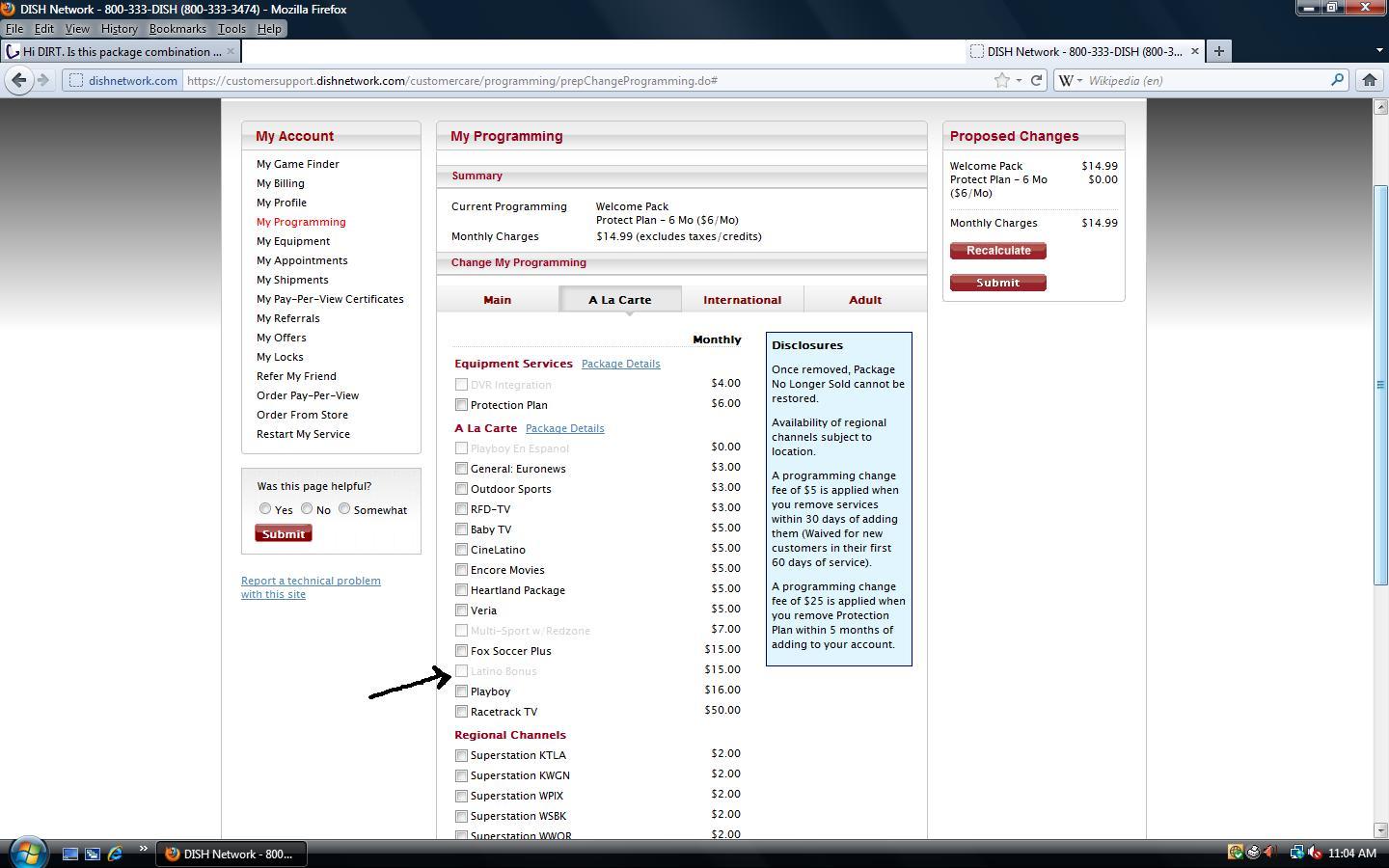Open My Equipment in sidebar

point(293,241)
